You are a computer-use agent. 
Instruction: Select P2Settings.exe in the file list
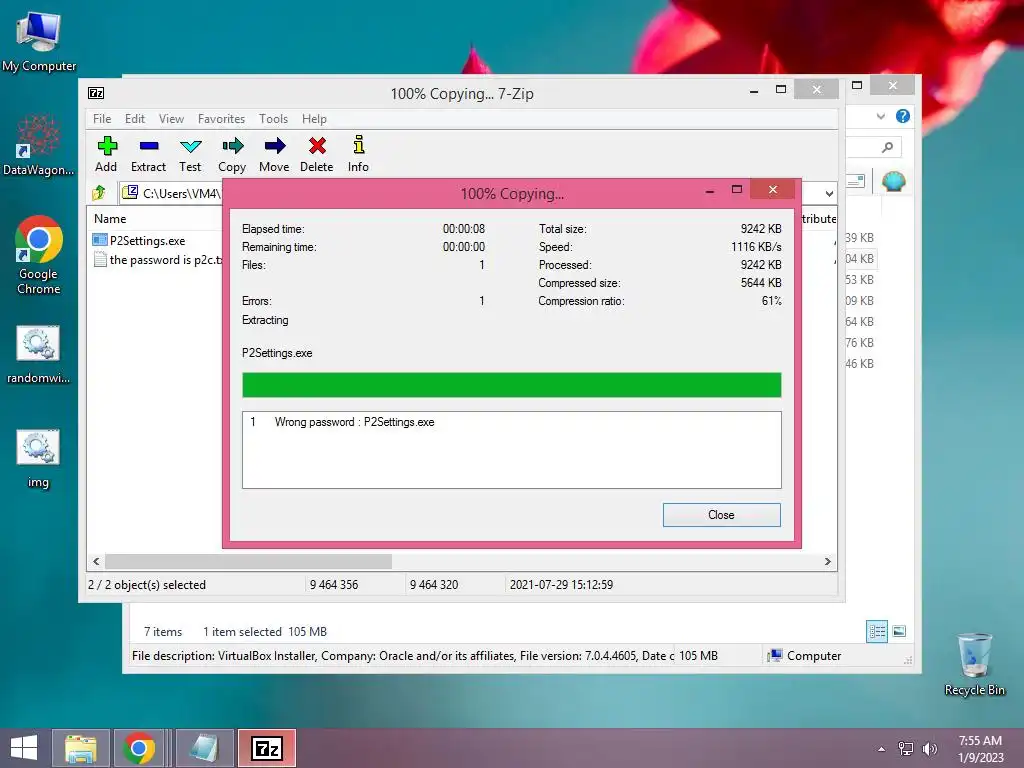[x=138, y=240]
